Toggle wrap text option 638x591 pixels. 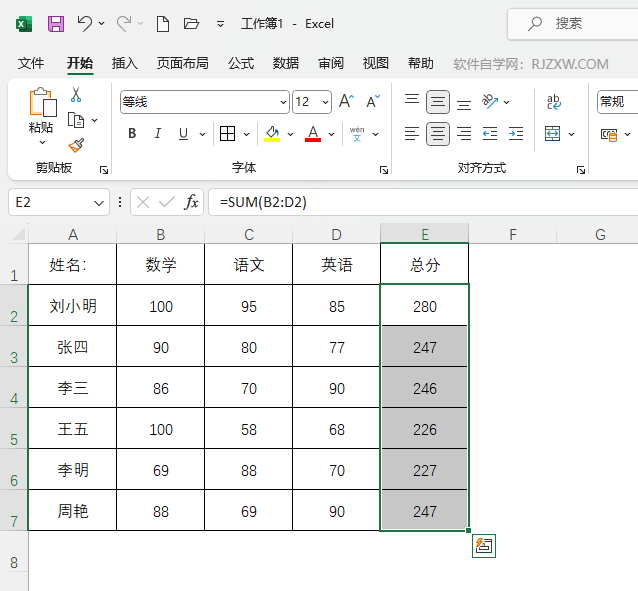[554, 102]
